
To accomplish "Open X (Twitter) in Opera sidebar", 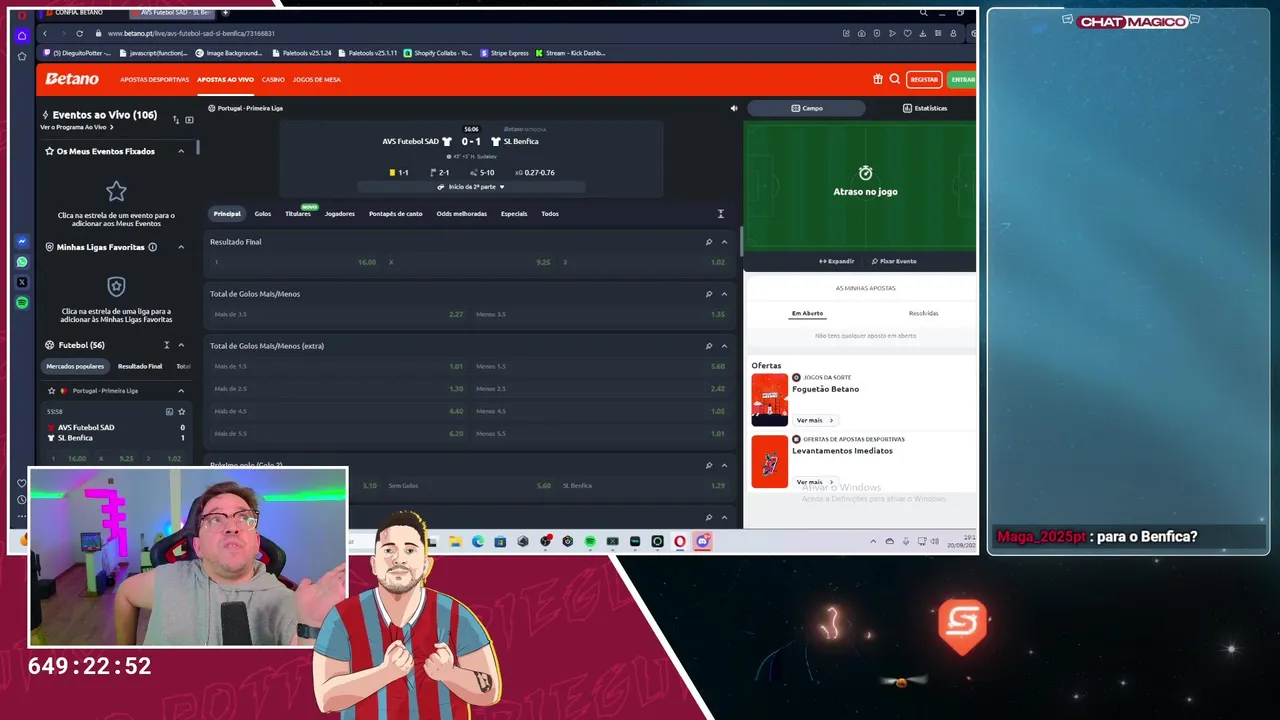I will [x=22, y=282].
